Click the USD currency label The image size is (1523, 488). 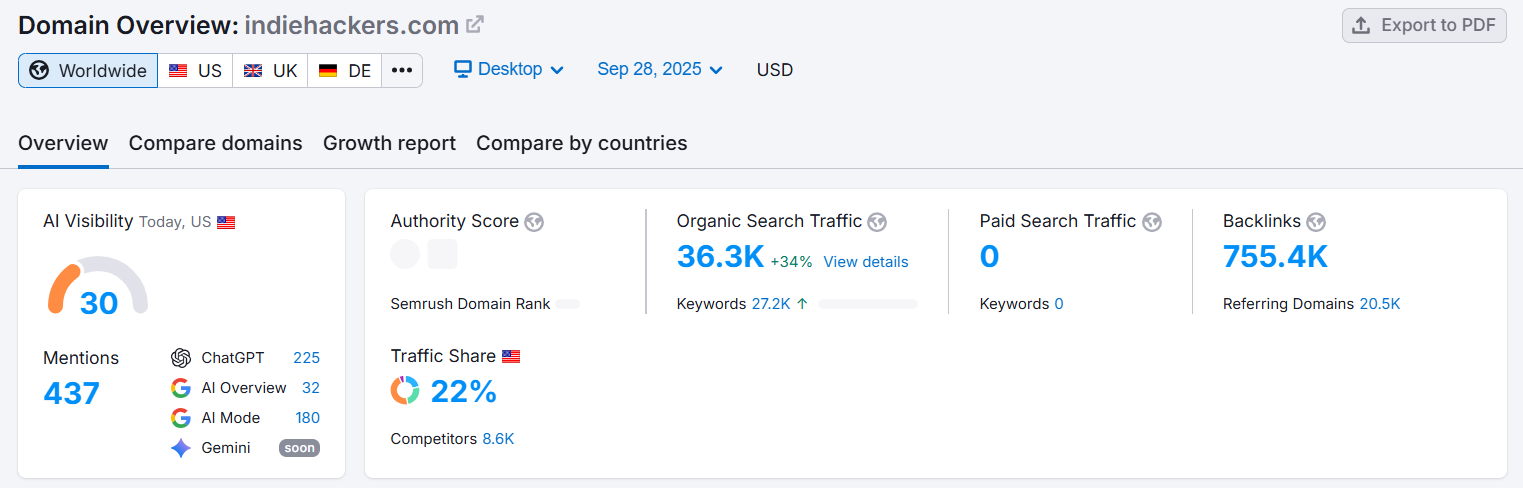point(775,70)
